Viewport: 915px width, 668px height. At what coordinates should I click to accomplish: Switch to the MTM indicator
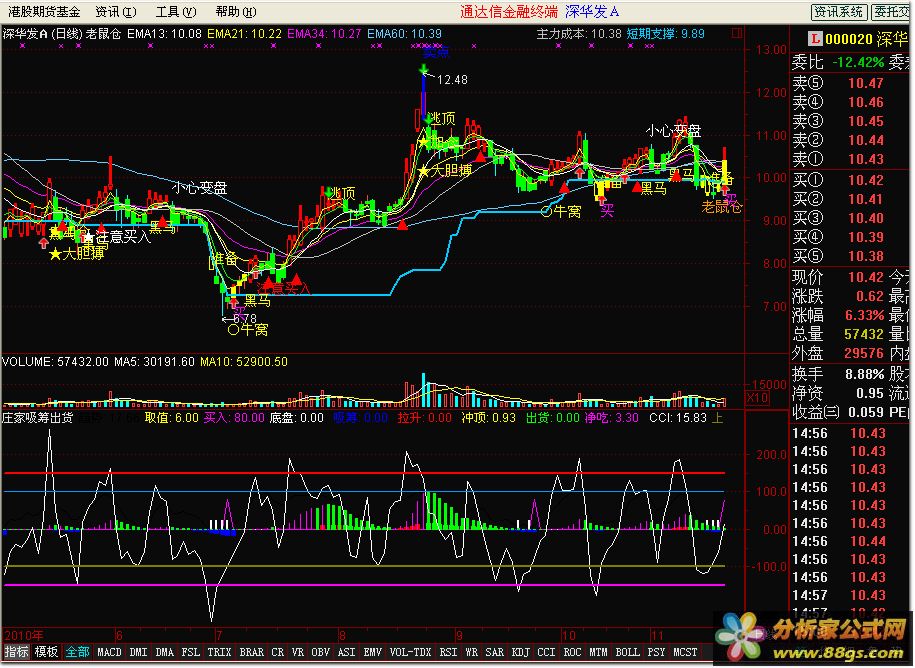coord(598,652)
